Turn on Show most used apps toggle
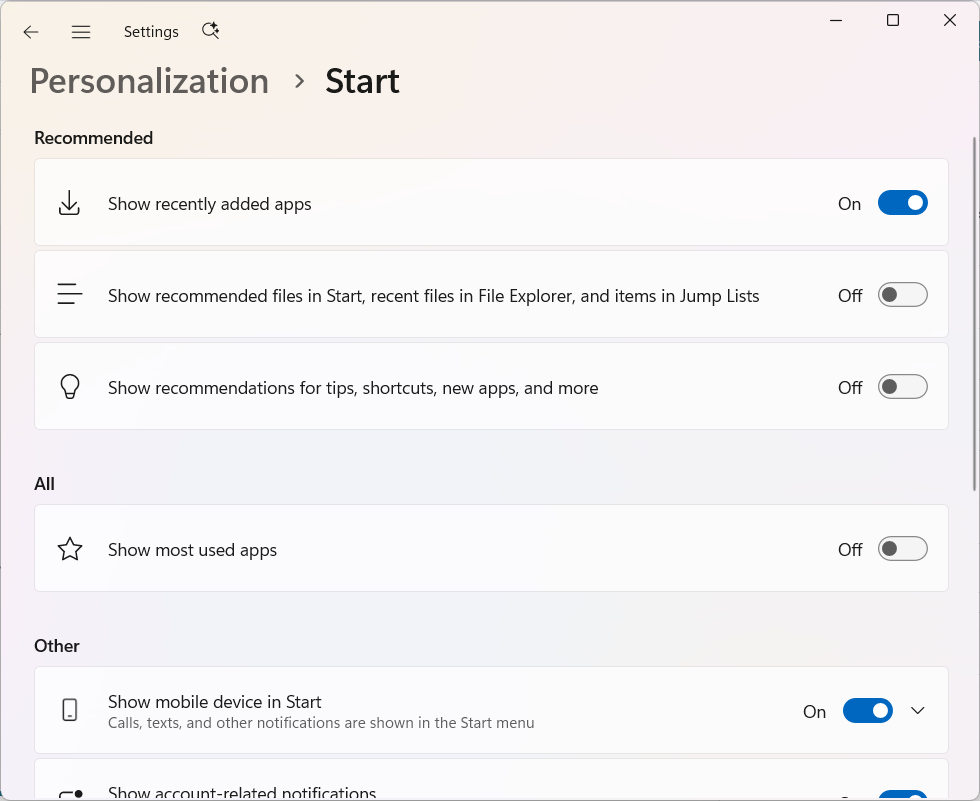Screen dimensions: 980x801 click(902, 549)
